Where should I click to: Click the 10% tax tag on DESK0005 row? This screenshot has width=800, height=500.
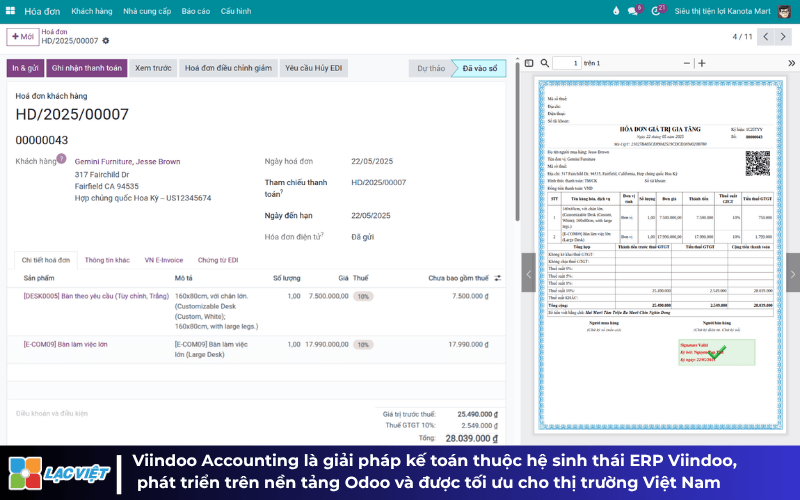[363, 296]
